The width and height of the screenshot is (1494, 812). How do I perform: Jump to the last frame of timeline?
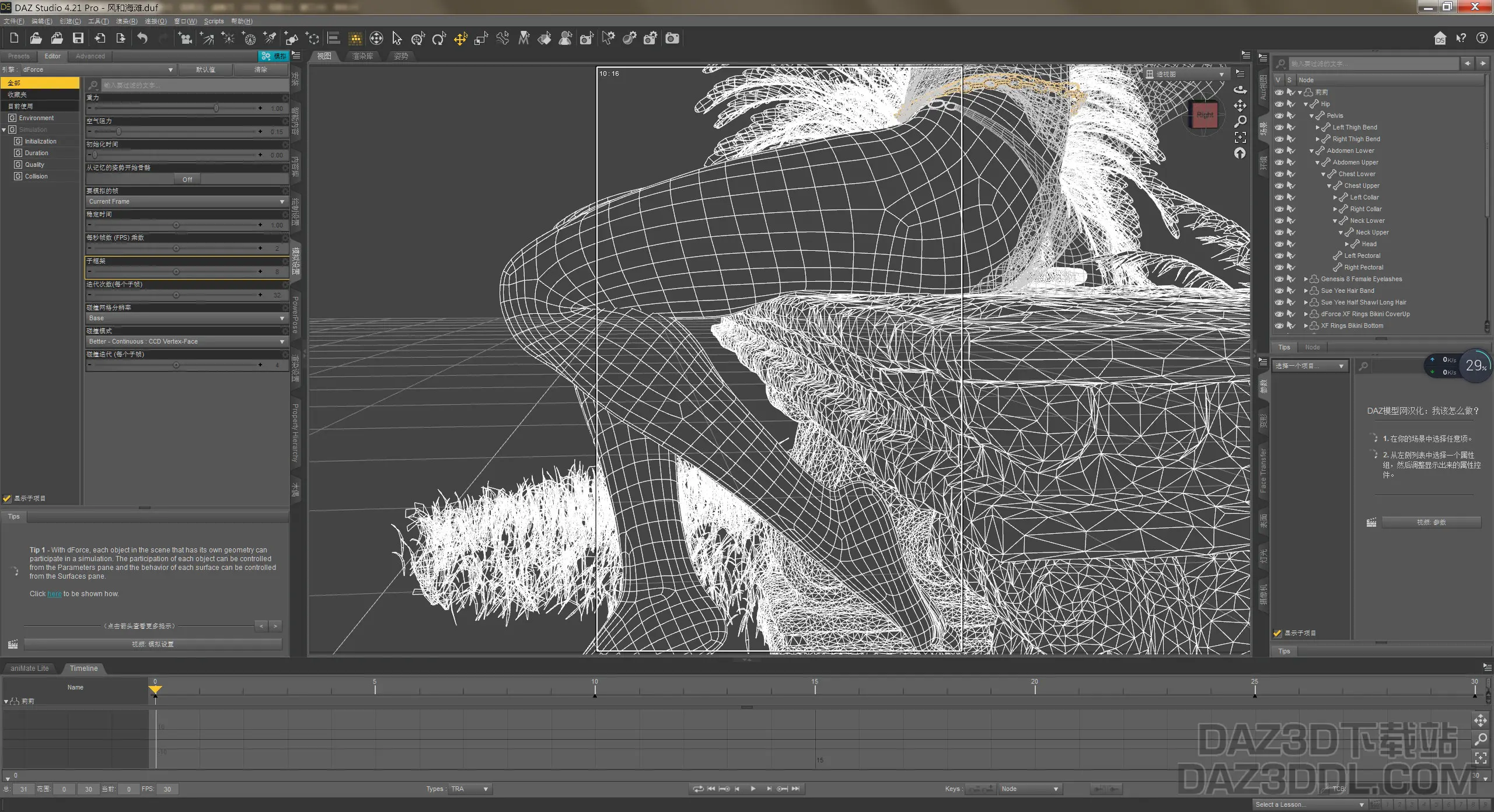click(795, 789)
